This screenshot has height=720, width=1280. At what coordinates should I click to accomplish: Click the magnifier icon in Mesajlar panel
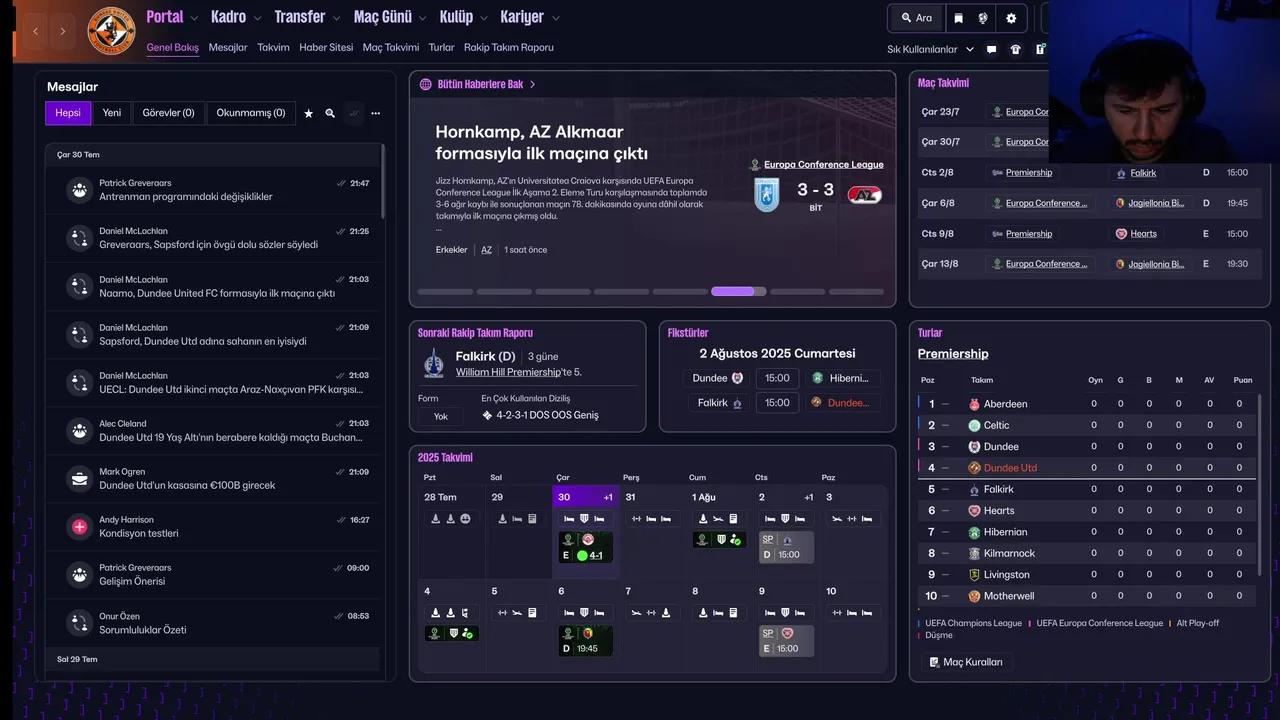pos(330,114)
